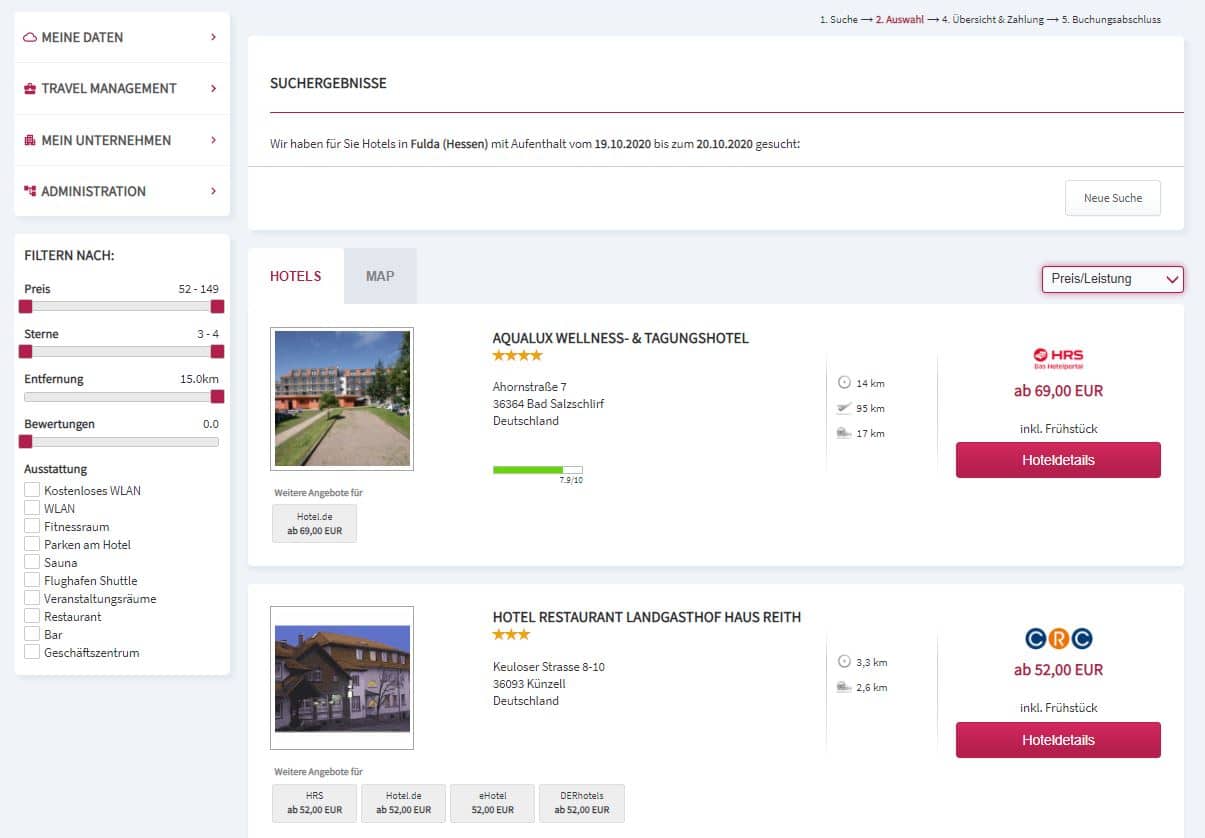Click the train station distance icon for Haus Reith
Screen dimensions: 1205x838
coord(843,687)
